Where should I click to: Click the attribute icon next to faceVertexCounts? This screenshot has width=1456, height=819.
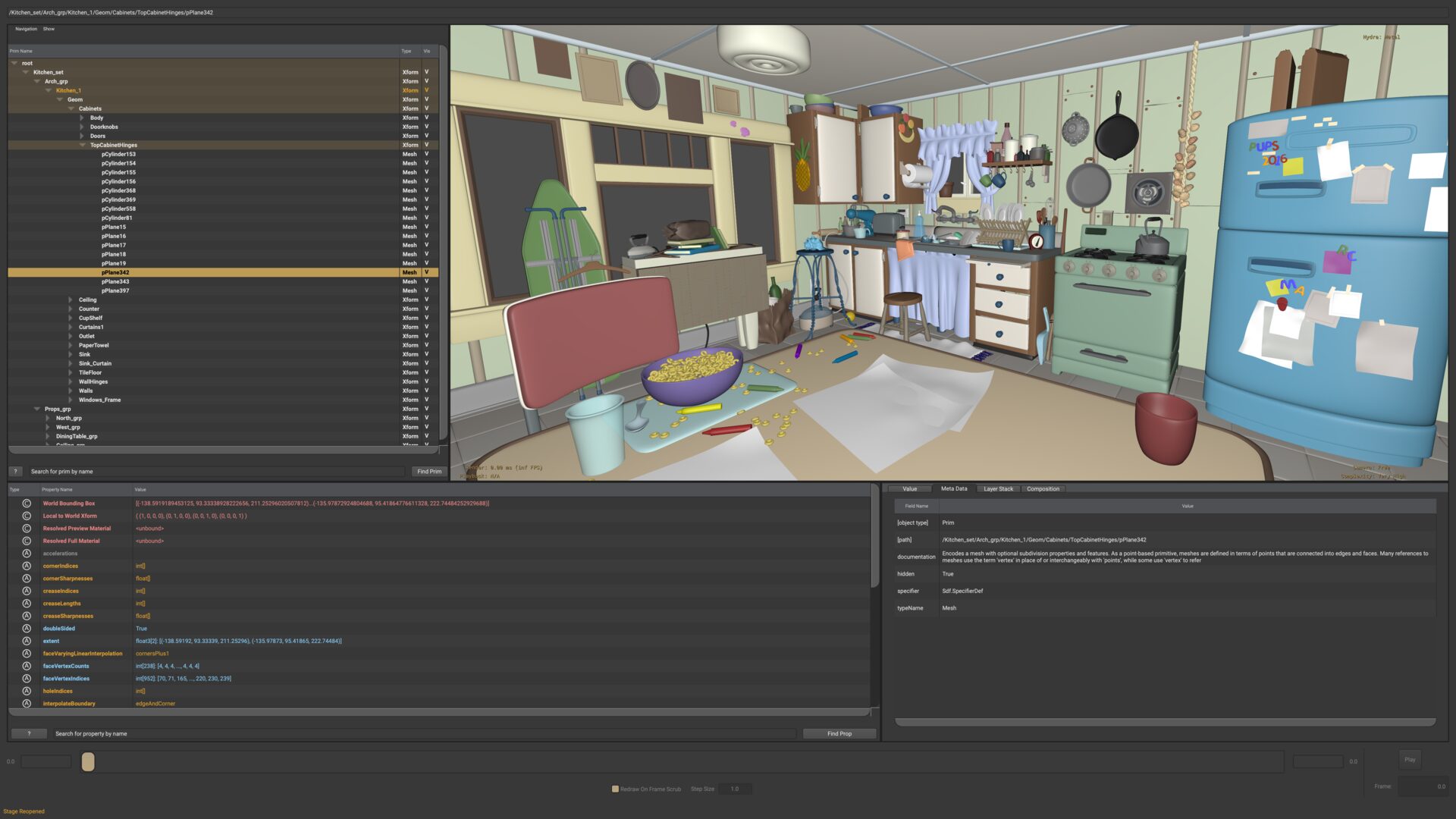pyautogui.click(x=27, y=666)
